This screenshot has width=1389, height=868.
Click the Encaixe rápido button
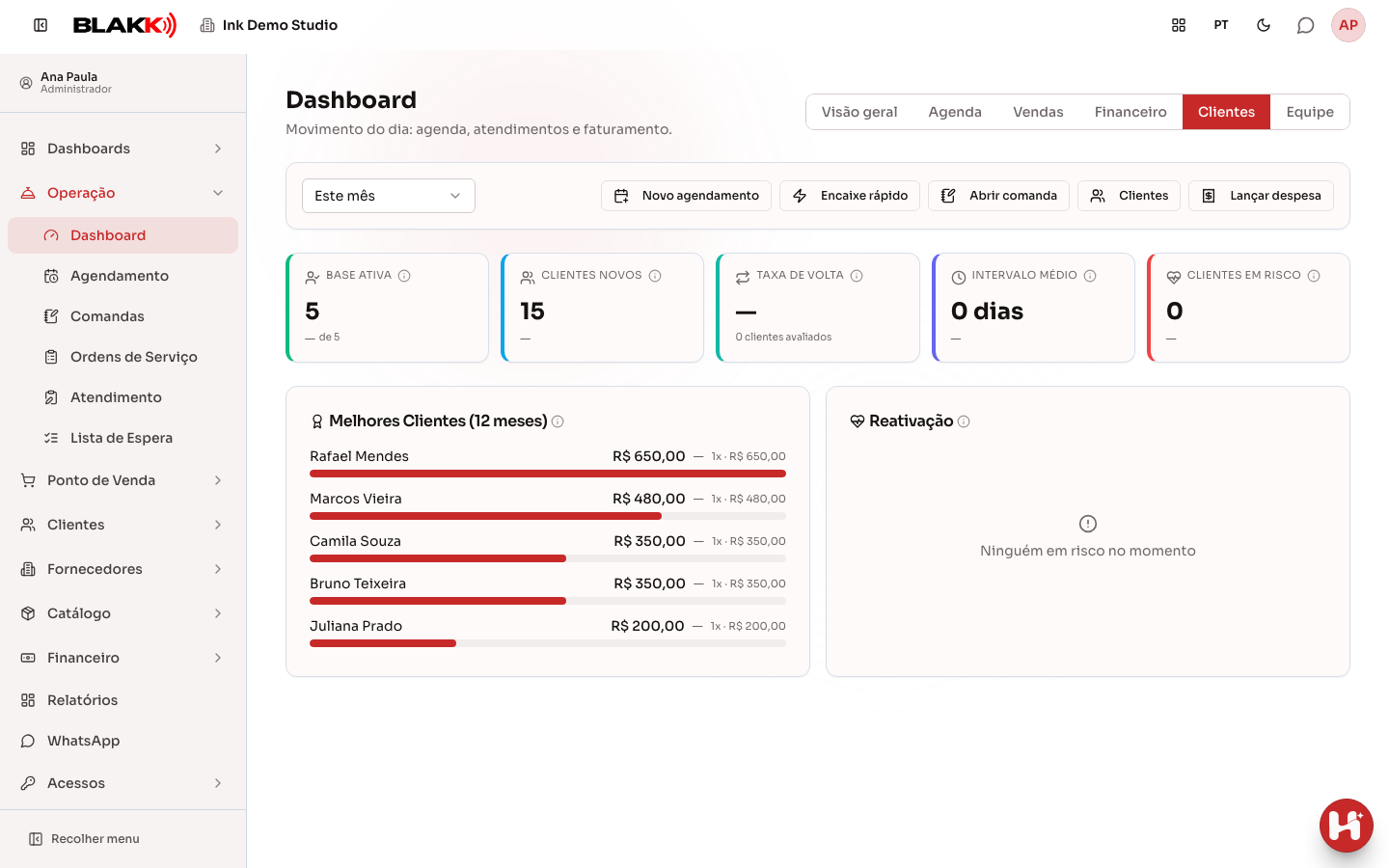pyautogui.click(x=850, y=196)
